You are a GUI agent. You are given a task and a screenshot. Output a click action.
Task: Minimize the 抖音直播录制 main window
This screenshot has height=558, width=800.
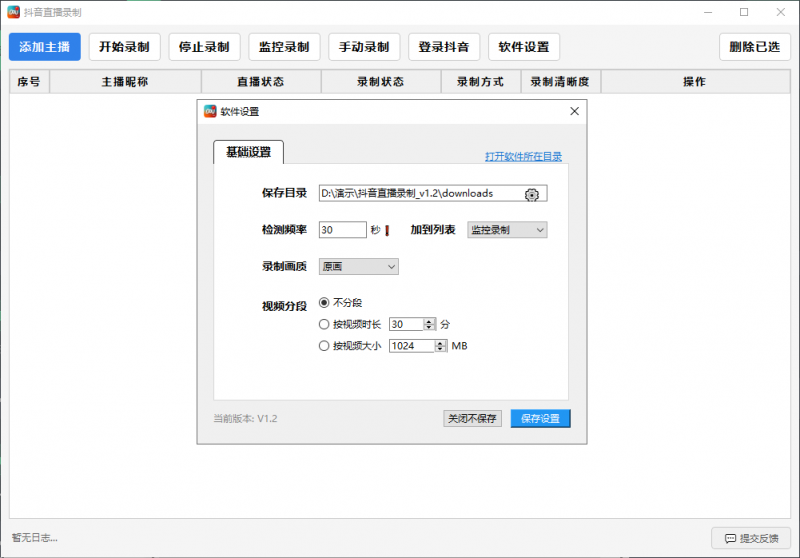(708, 12)
